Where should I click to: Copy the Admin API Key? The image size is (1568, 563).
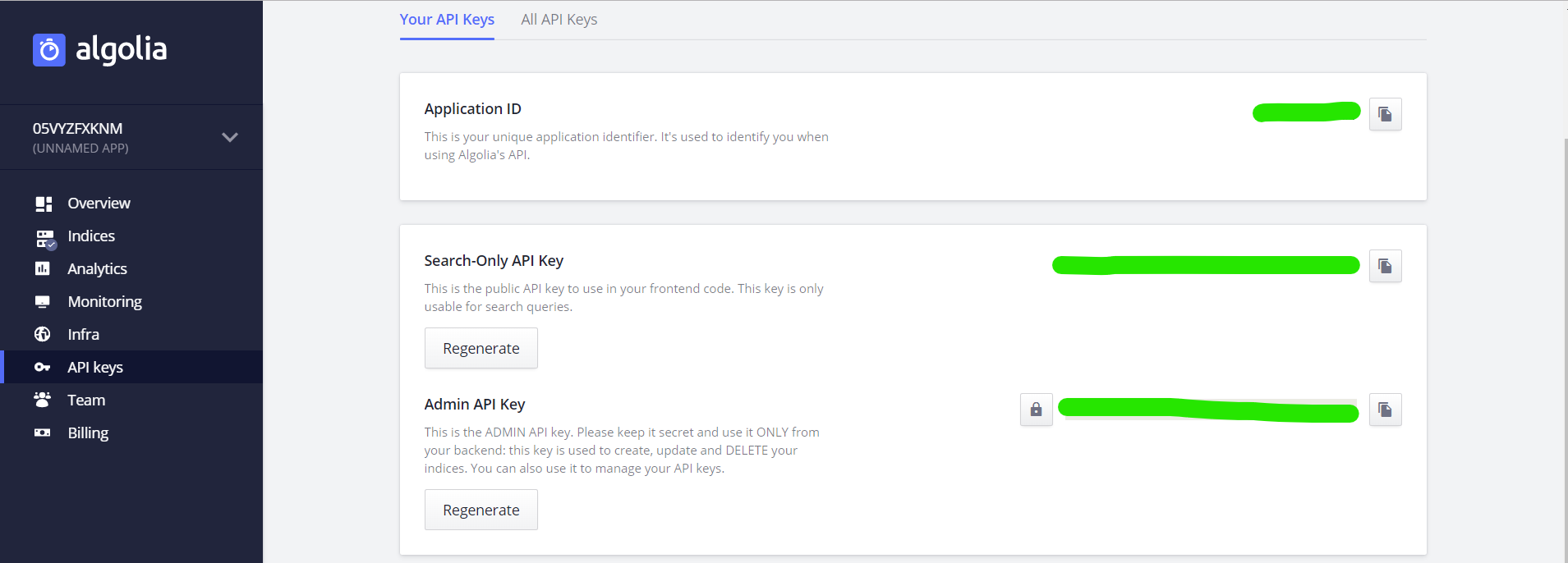(1385, 410)
